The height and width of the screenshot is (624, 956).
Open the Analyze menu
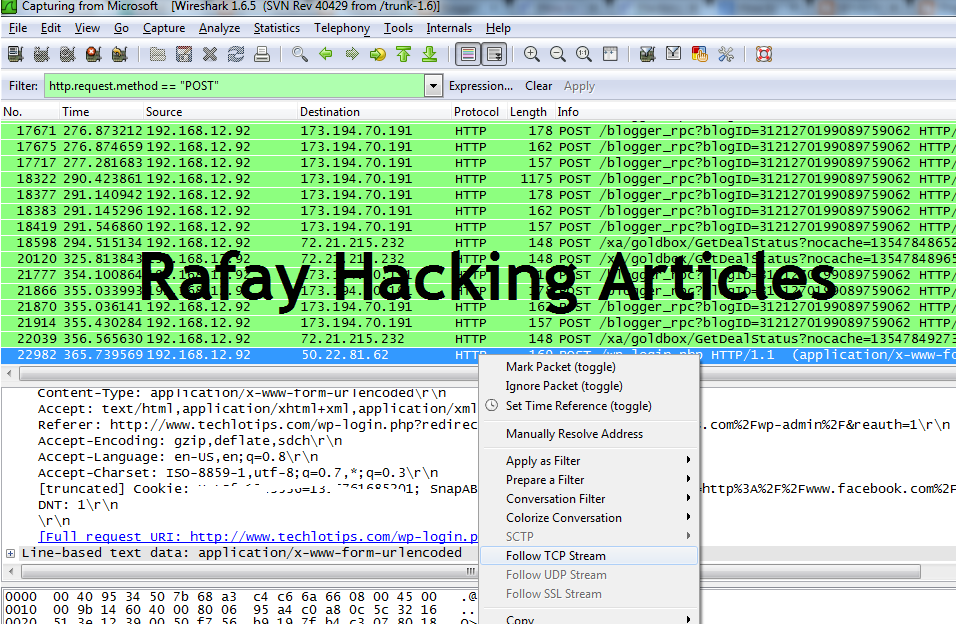[x=219, y=28]
